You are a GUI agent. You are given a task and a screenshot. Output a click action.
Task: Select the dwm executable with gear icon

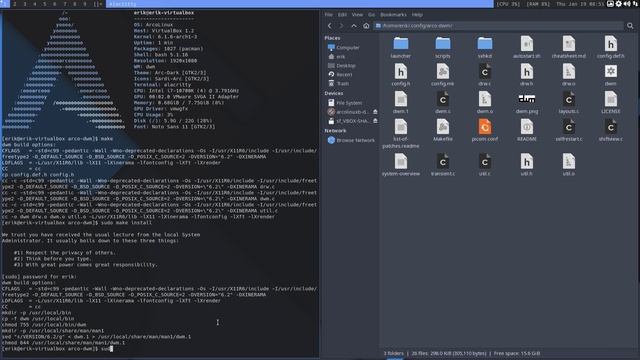(611, 75)
